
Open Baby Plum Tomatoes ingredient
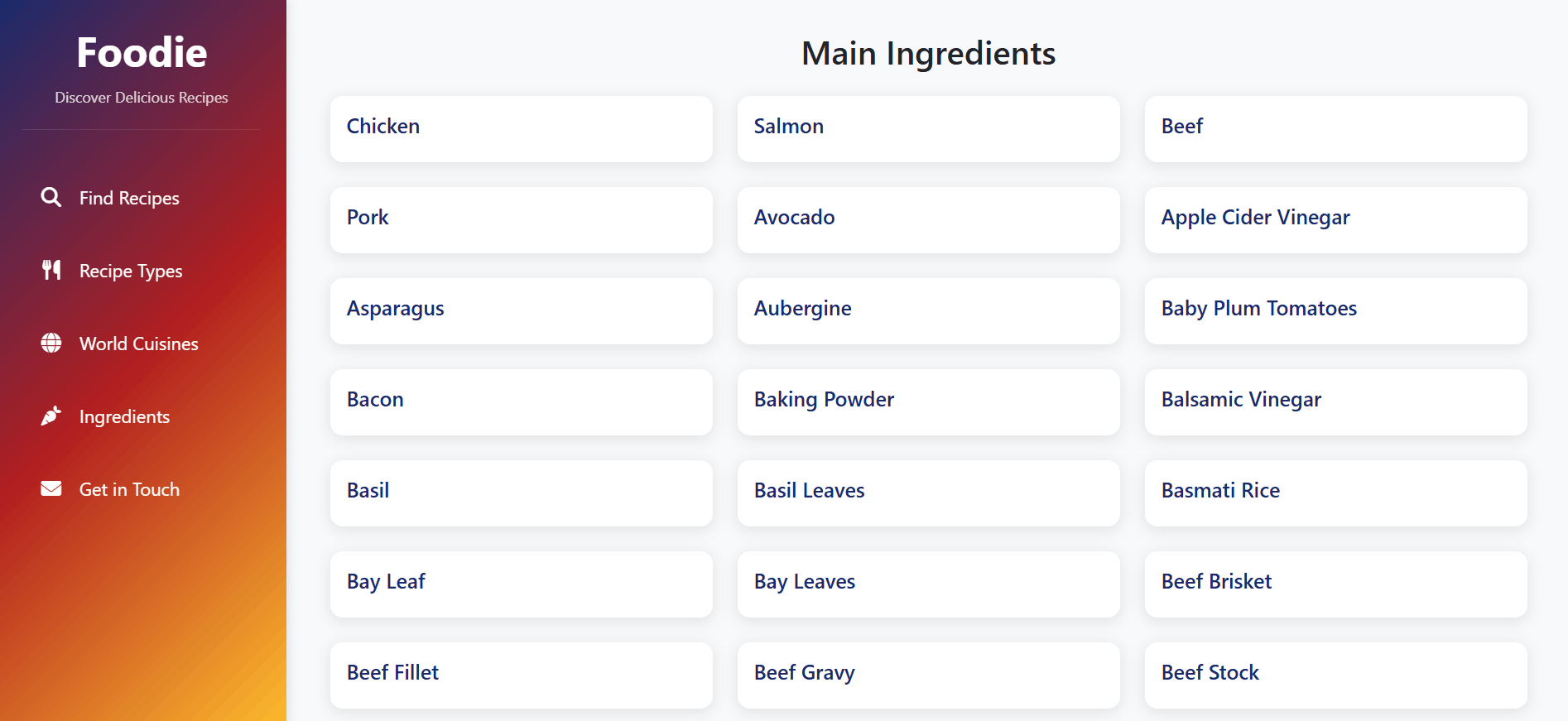click(x=1336, y=311)
